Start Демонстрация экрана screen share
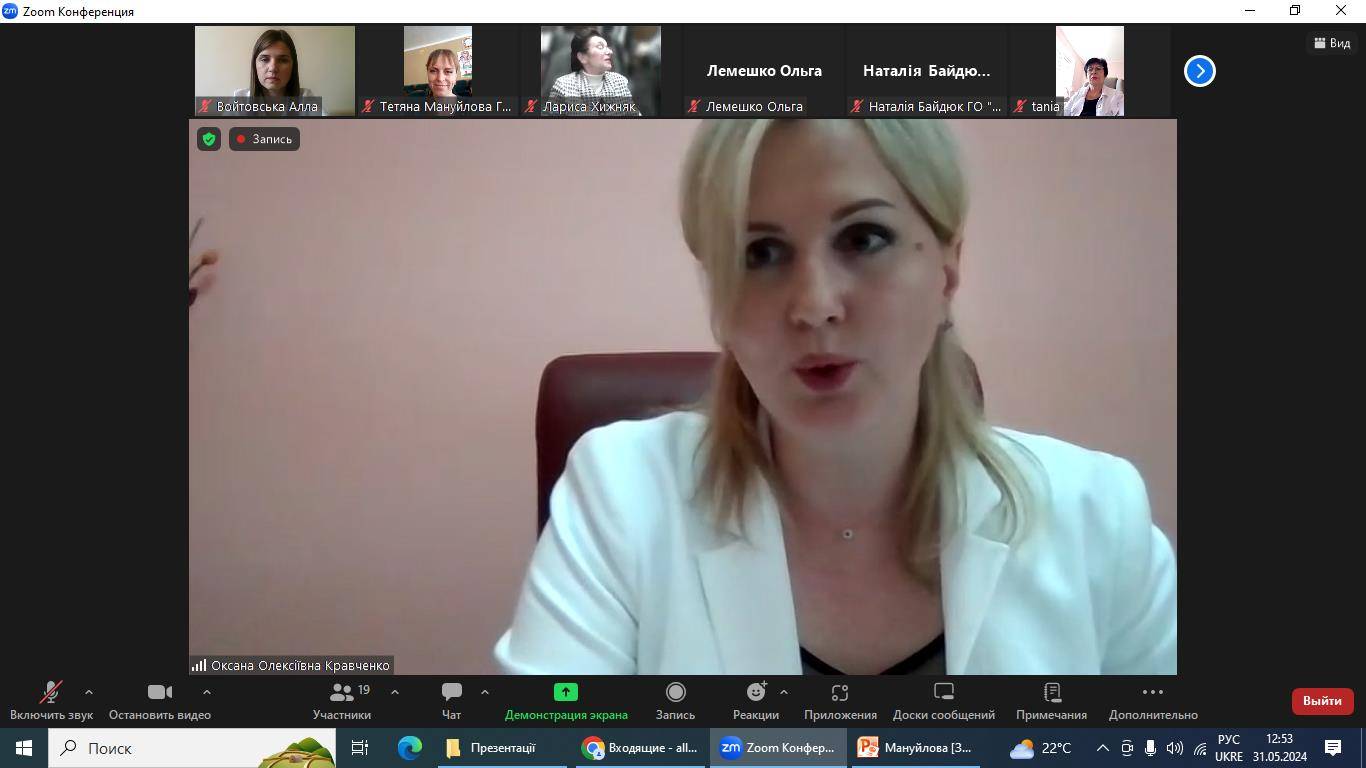Viewport: 1366px width, 768px height. [x=566, y=701]
